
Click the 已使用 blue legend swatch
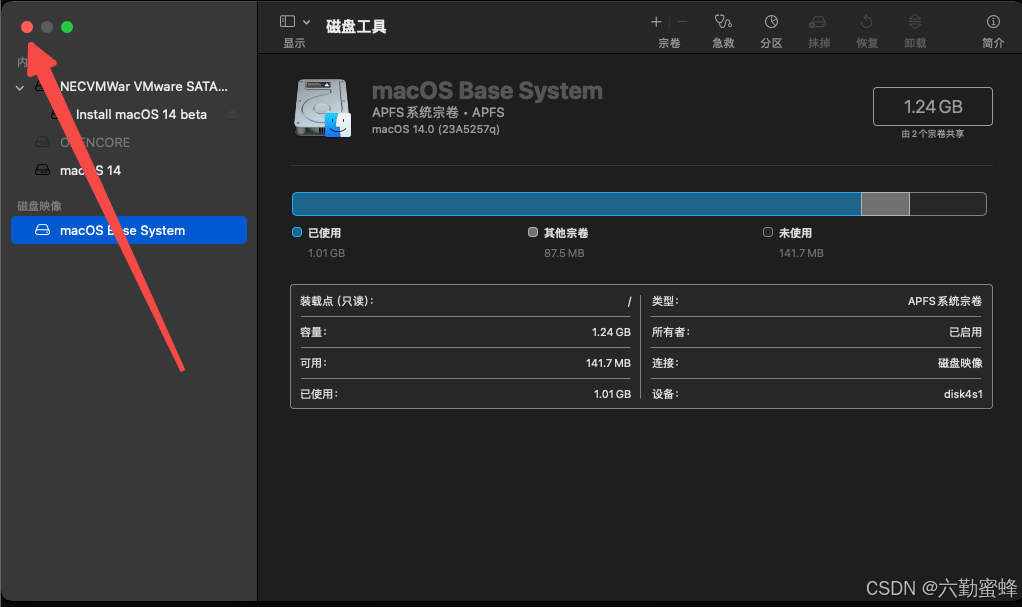coord(297,232)
